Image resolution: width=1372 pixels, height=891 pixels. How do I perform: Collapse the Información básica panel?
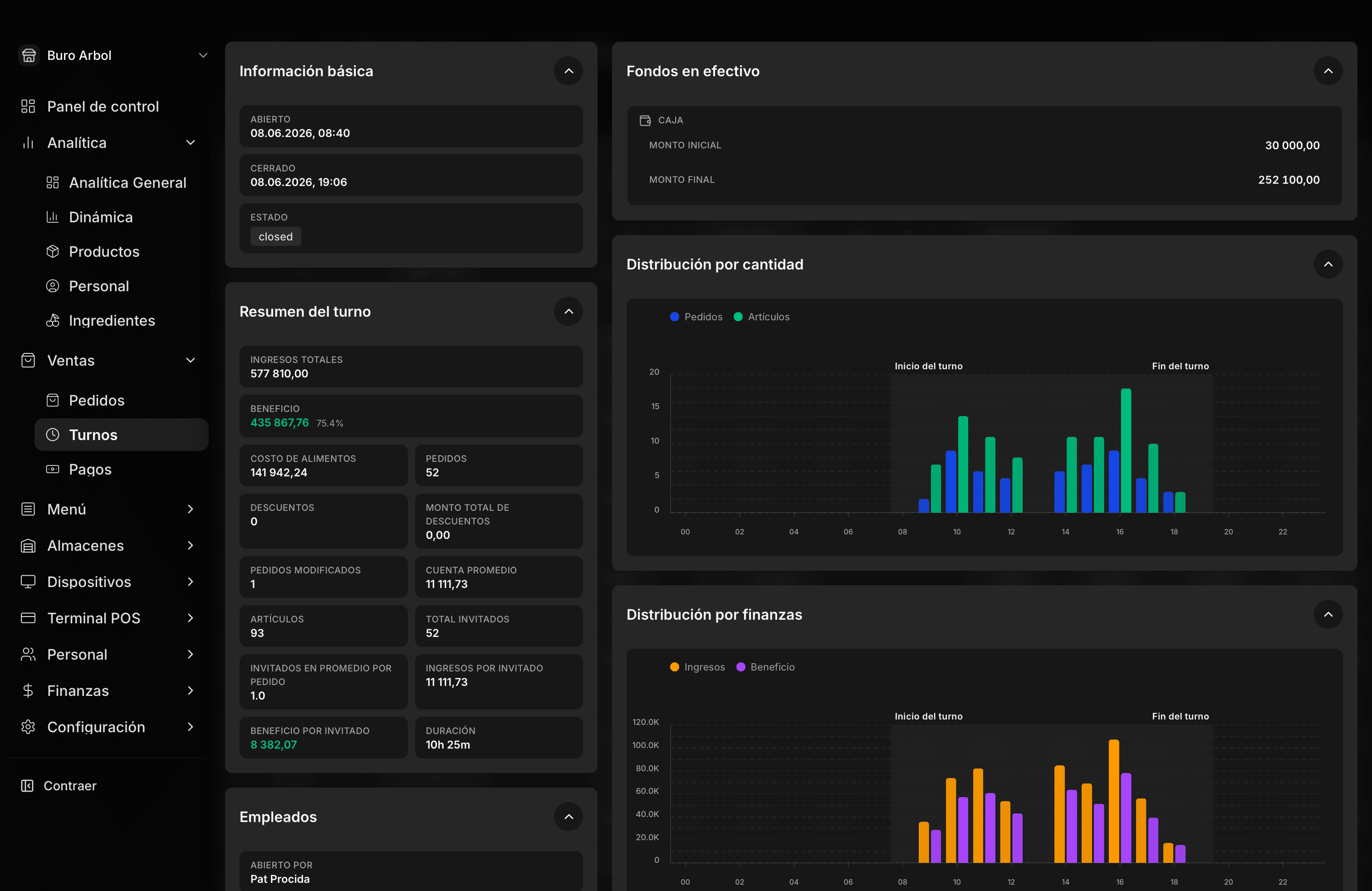[x=568, y=71]
